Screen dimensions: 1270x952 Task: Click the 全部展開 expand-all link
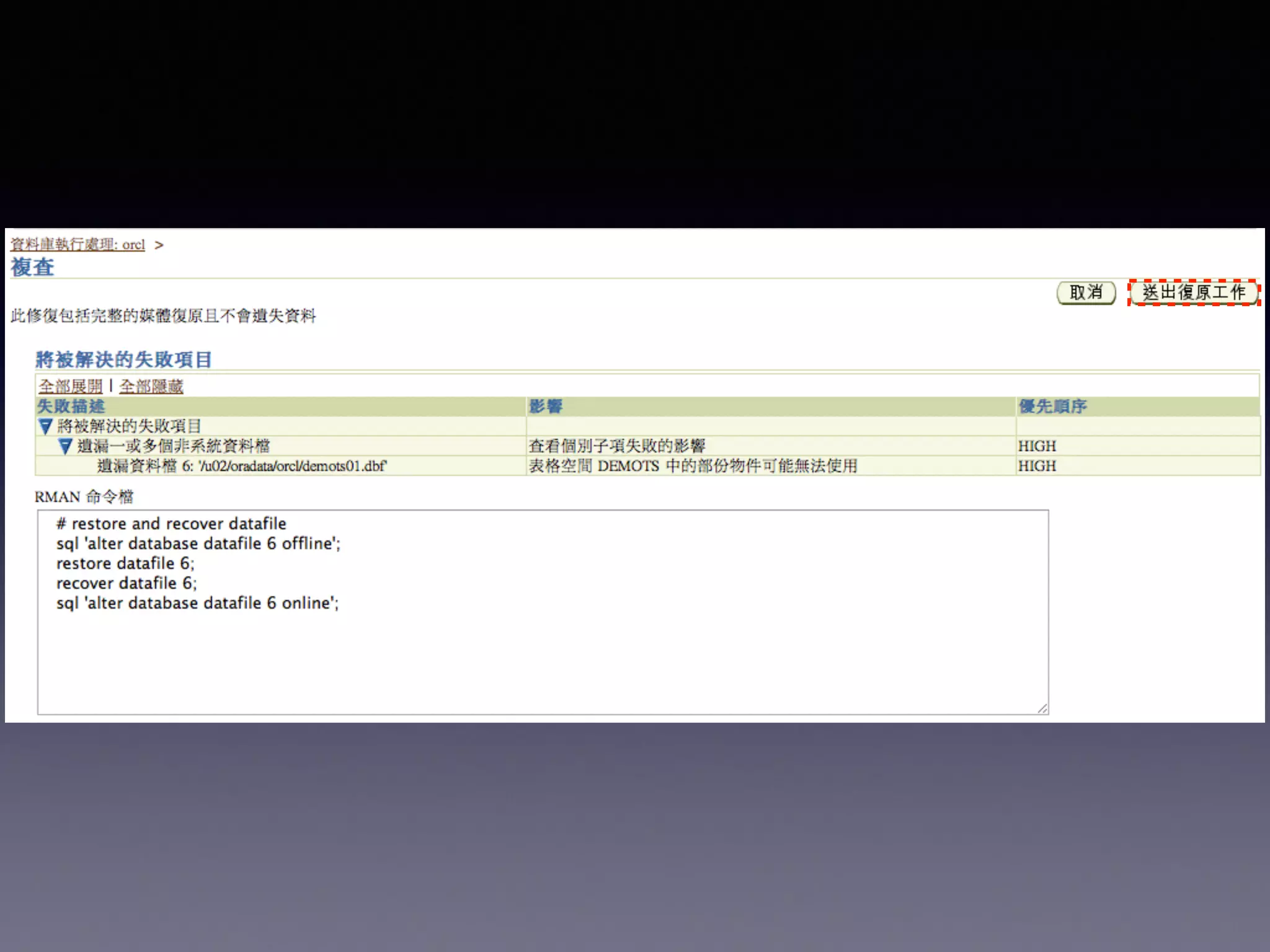pyautogui.click(x=71, y=387)
